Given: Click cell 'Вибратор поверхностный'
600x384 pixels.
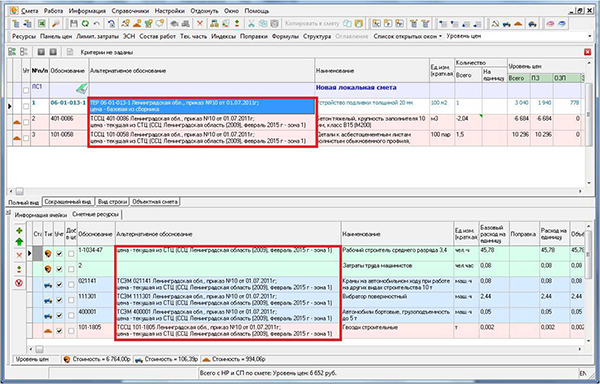Looking at the screenshot, I should pyautogui.click(x=397, y=300).
